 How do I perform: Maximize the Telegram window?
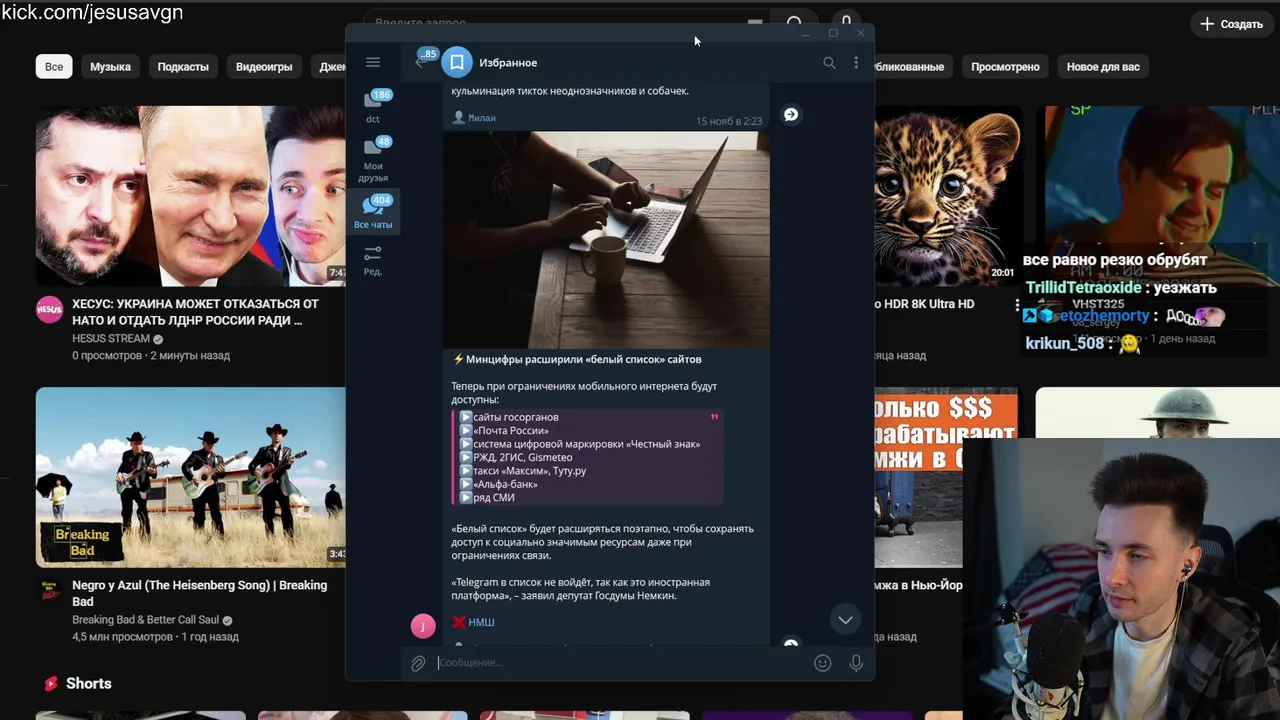pyautogui.click(x=833, y=33)
